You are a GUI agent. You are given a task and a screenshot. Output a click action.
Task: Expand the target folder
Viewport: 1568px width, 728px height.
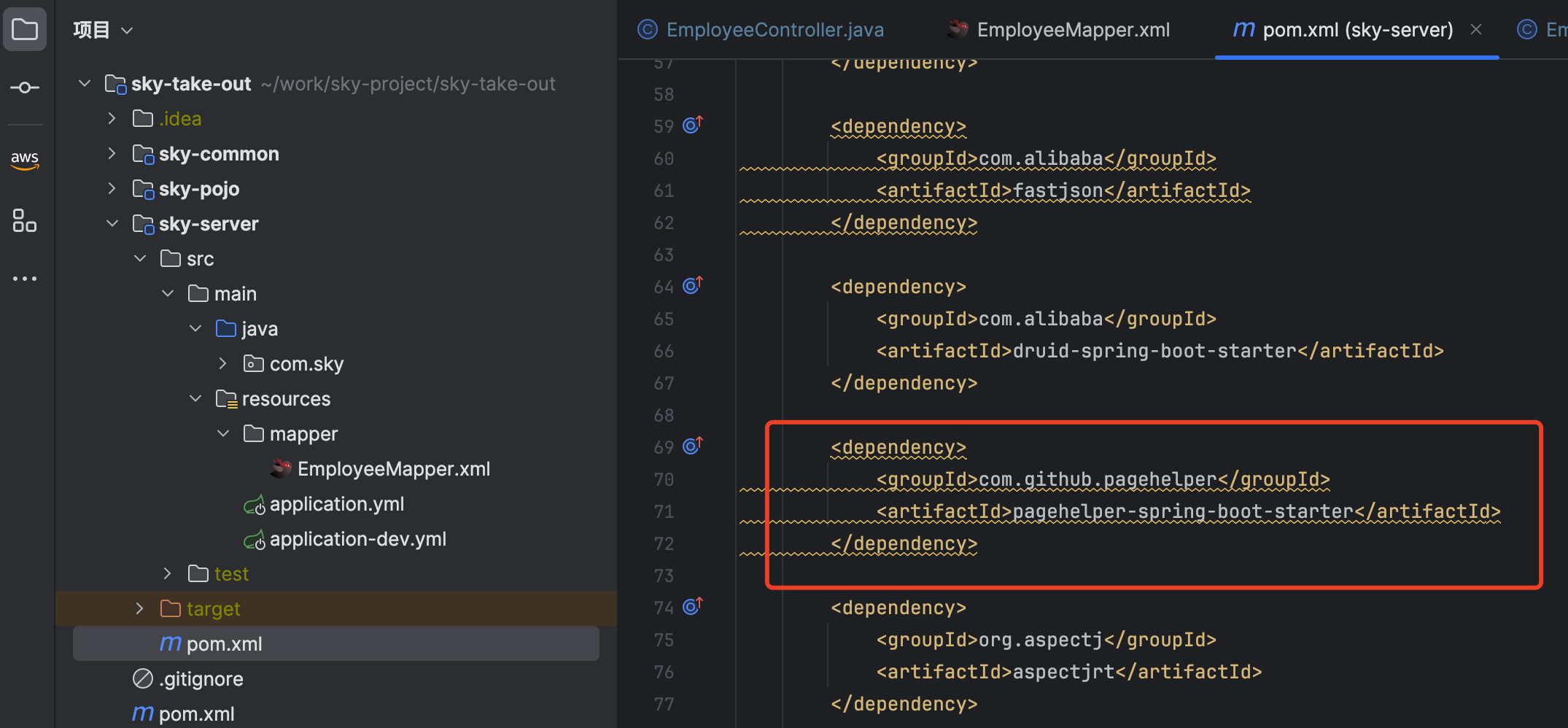click(x=140, y=608)
